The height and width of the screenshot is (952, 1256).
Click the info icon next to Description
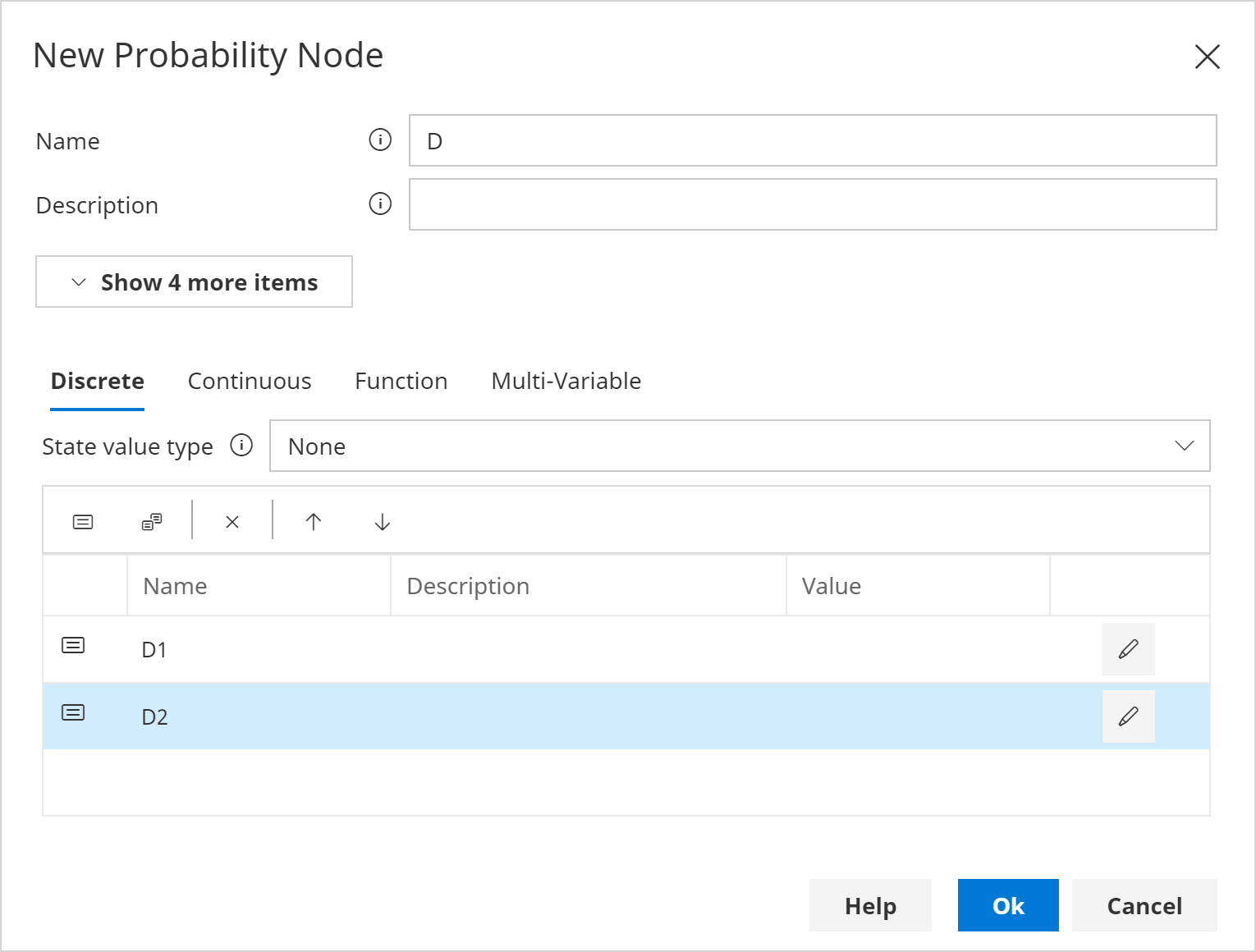tap(379, 204)
